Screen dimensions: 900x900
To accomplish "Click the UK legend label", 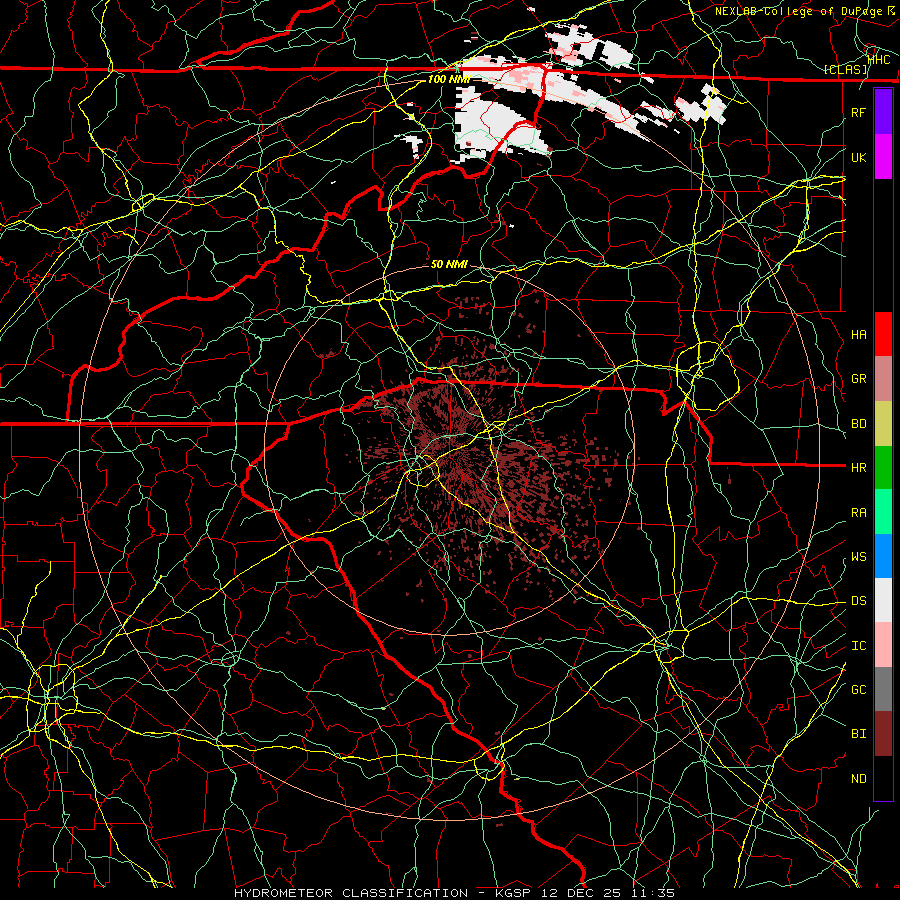I will point(858,157).
